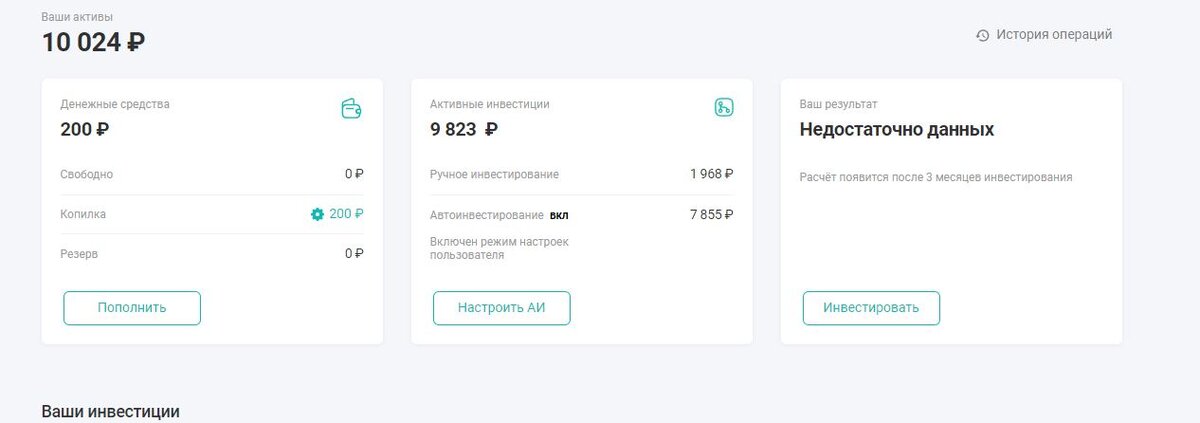Screen dimensions: 1200x423
Task: Open the История операций link
Action: pyautogui.click(x=1053, y=35)
